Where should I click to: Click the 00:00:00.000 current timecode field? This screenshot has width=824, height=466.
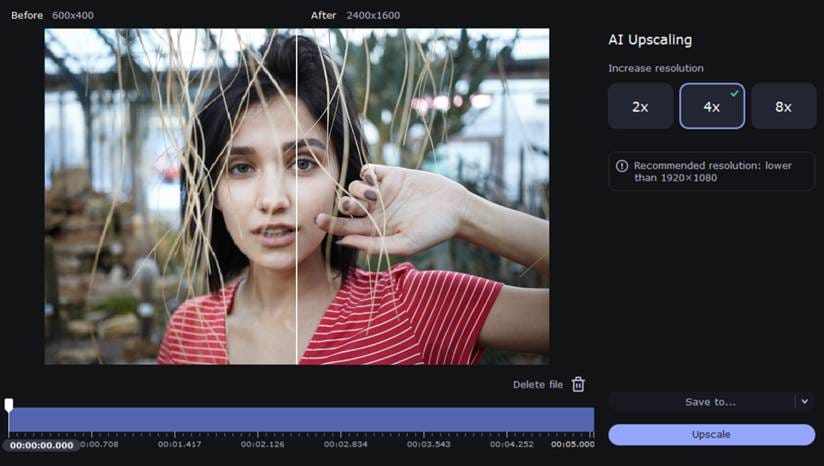pyautogui.click(x=42, y=445)
